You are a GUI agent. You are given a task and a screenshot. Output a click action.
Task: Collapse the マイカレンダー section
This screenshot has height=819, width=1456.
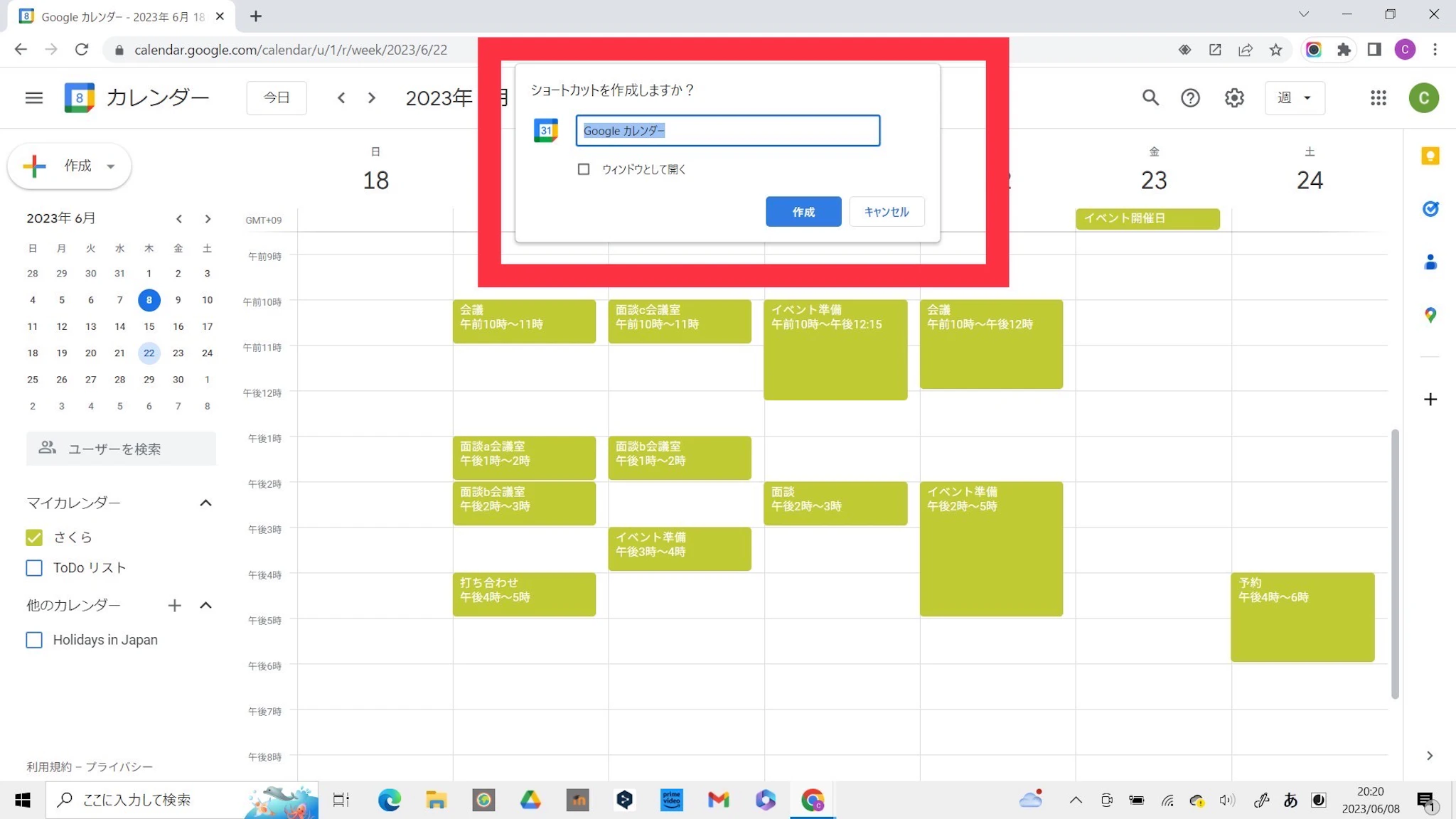pyautogui.click(x=205, y=503)
